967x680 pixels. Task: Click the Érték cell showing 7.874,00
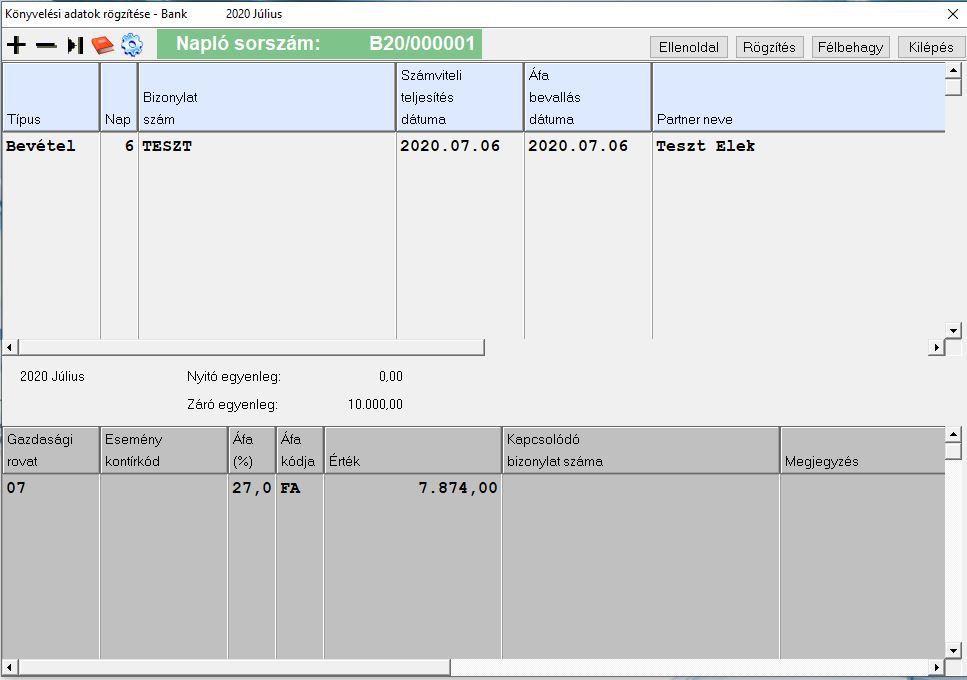click(x=413, y=488)
